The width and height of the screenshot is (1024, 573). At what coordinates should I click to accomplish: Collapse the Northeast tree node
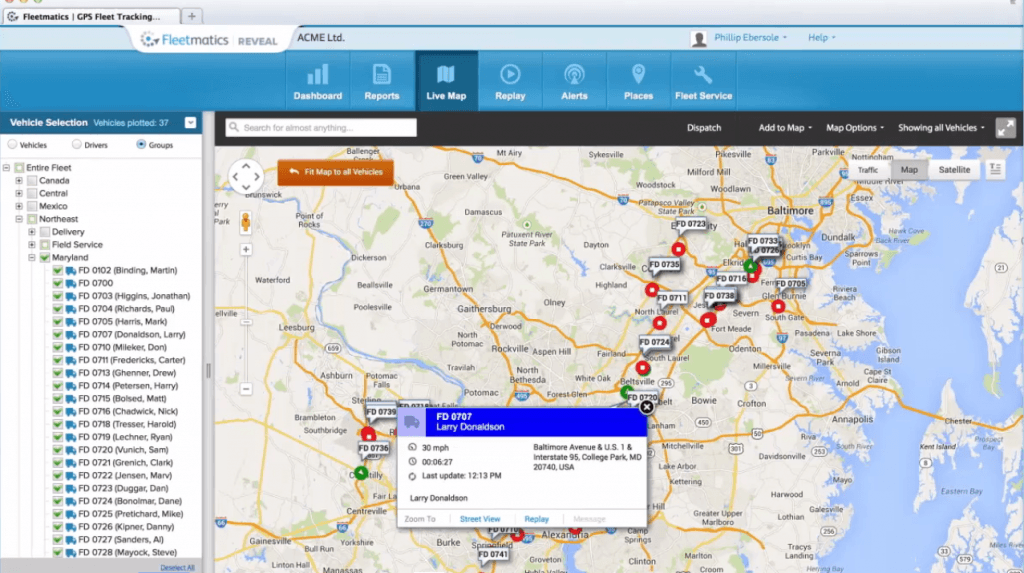tap(19, 219)
